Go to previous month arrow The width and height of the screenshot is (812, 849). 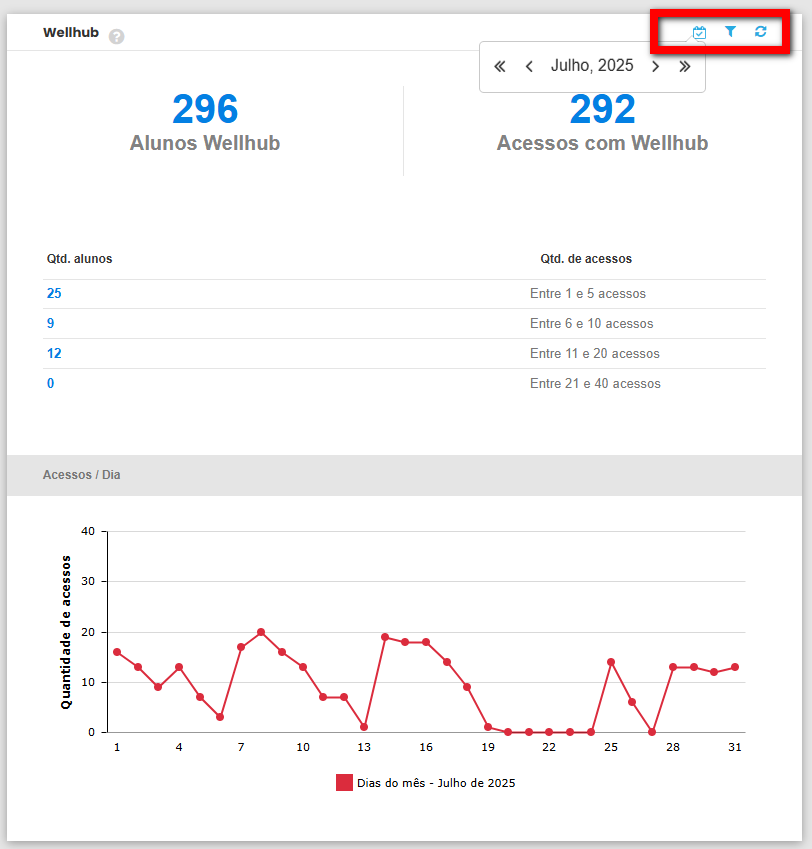point(529,67)
